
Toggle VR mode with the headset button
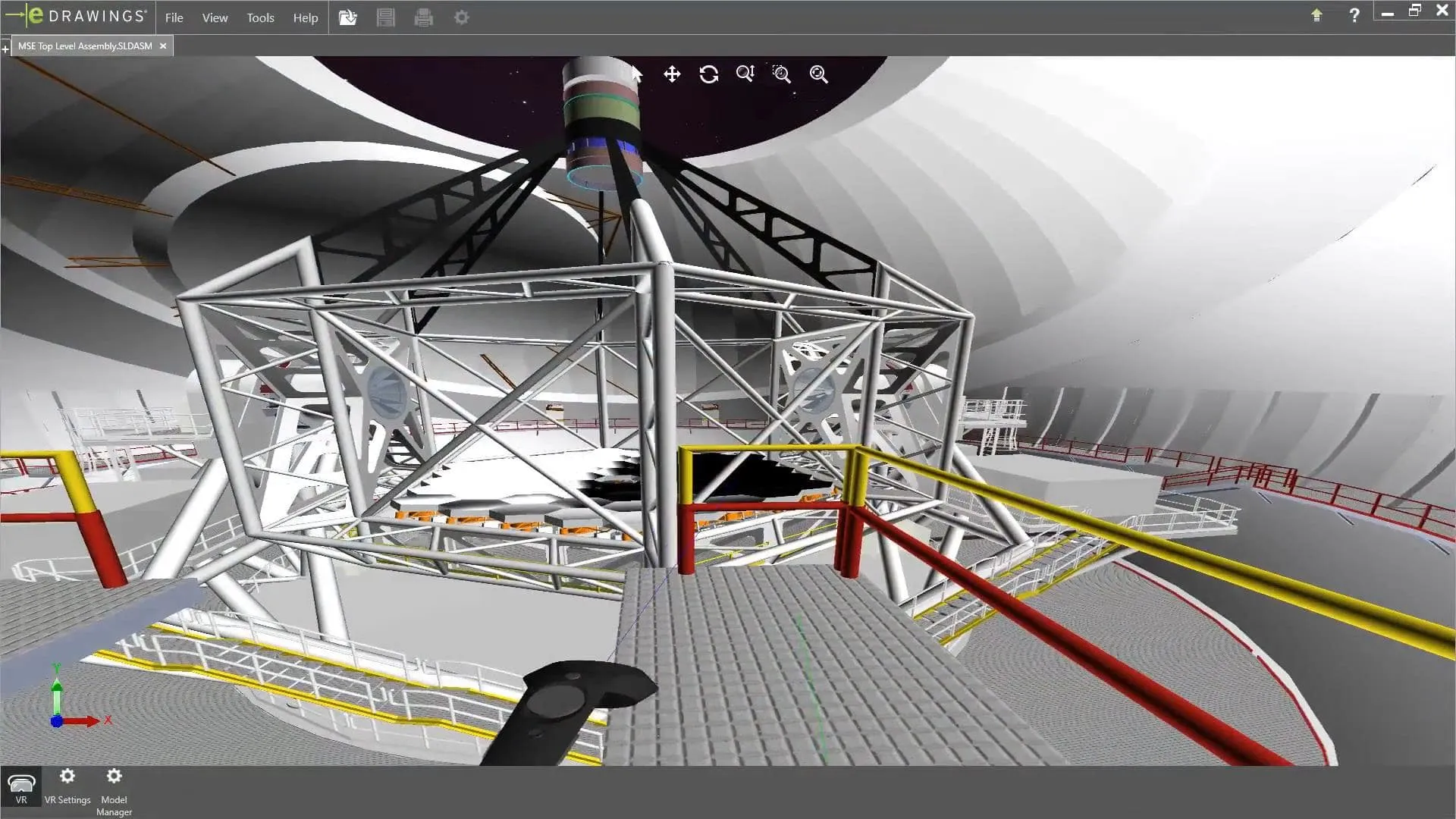point(22,785)
